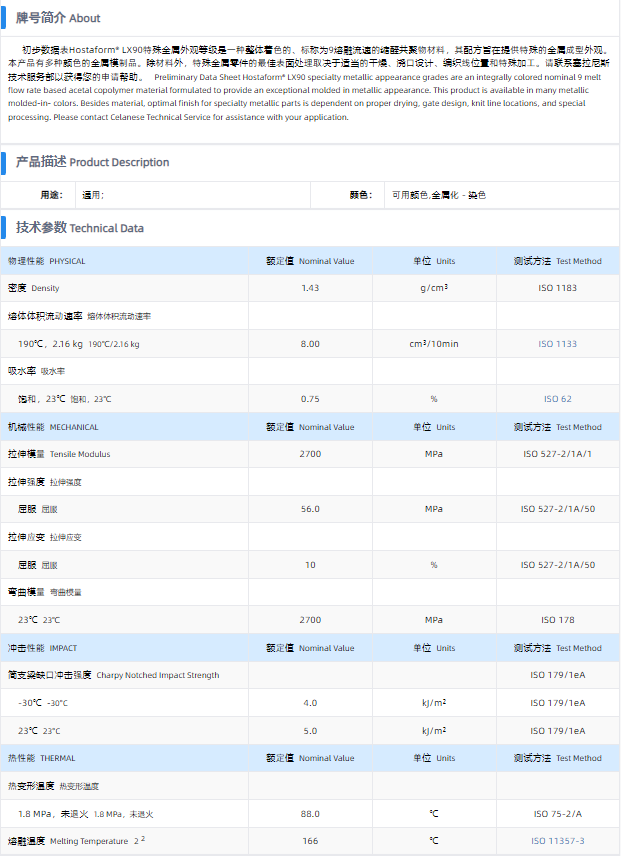Click the 牌号简介 About section heading
This screenshot has height=856, width=621.
58,18
